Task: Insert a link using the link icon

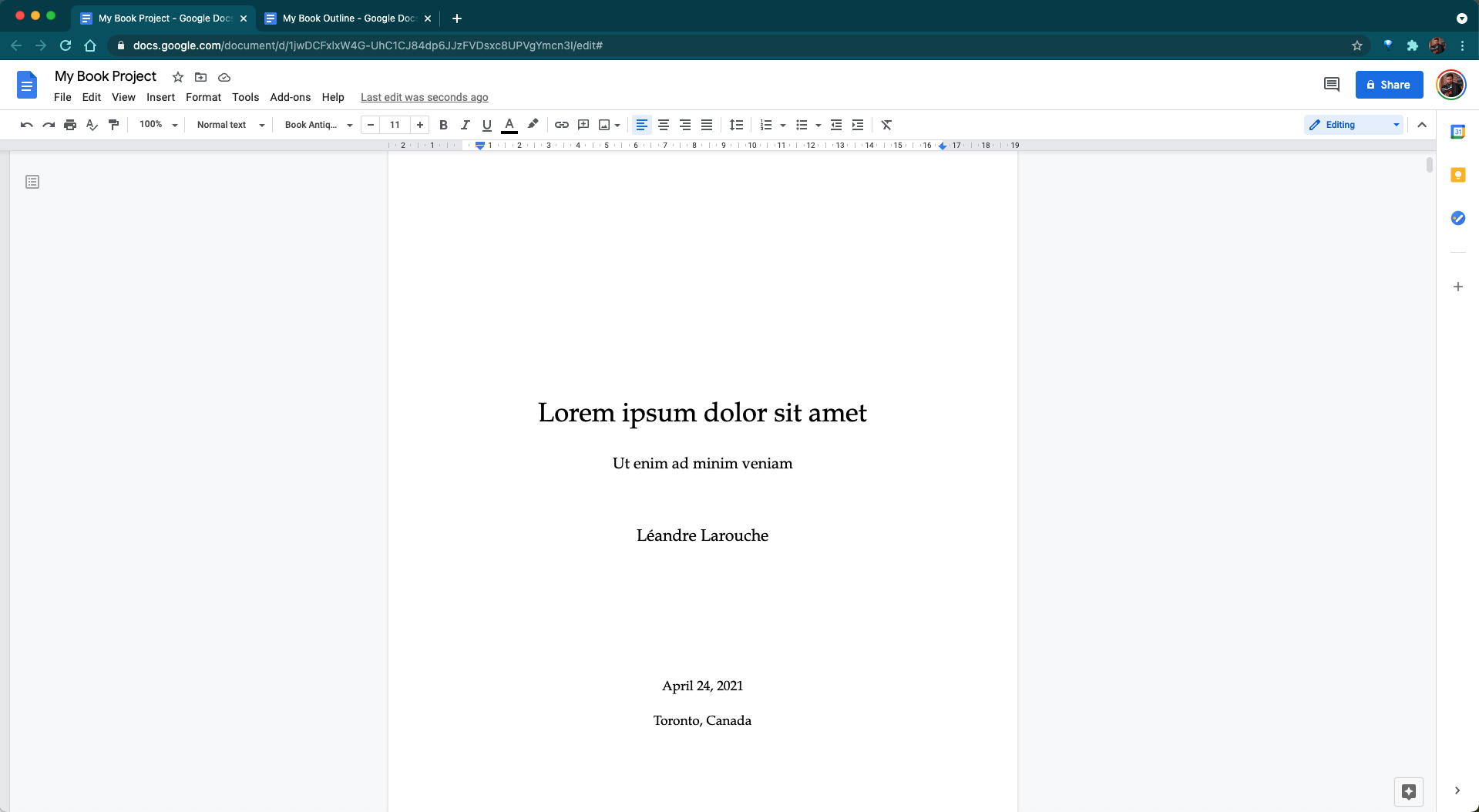Action: point(561,125)
